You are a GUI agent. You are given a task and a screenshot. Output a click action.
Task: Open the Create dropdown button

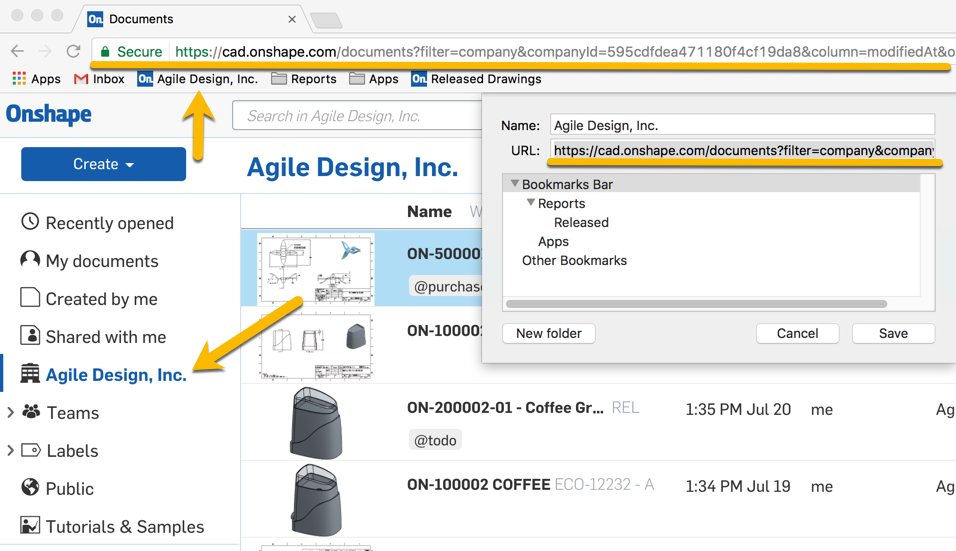104,164
